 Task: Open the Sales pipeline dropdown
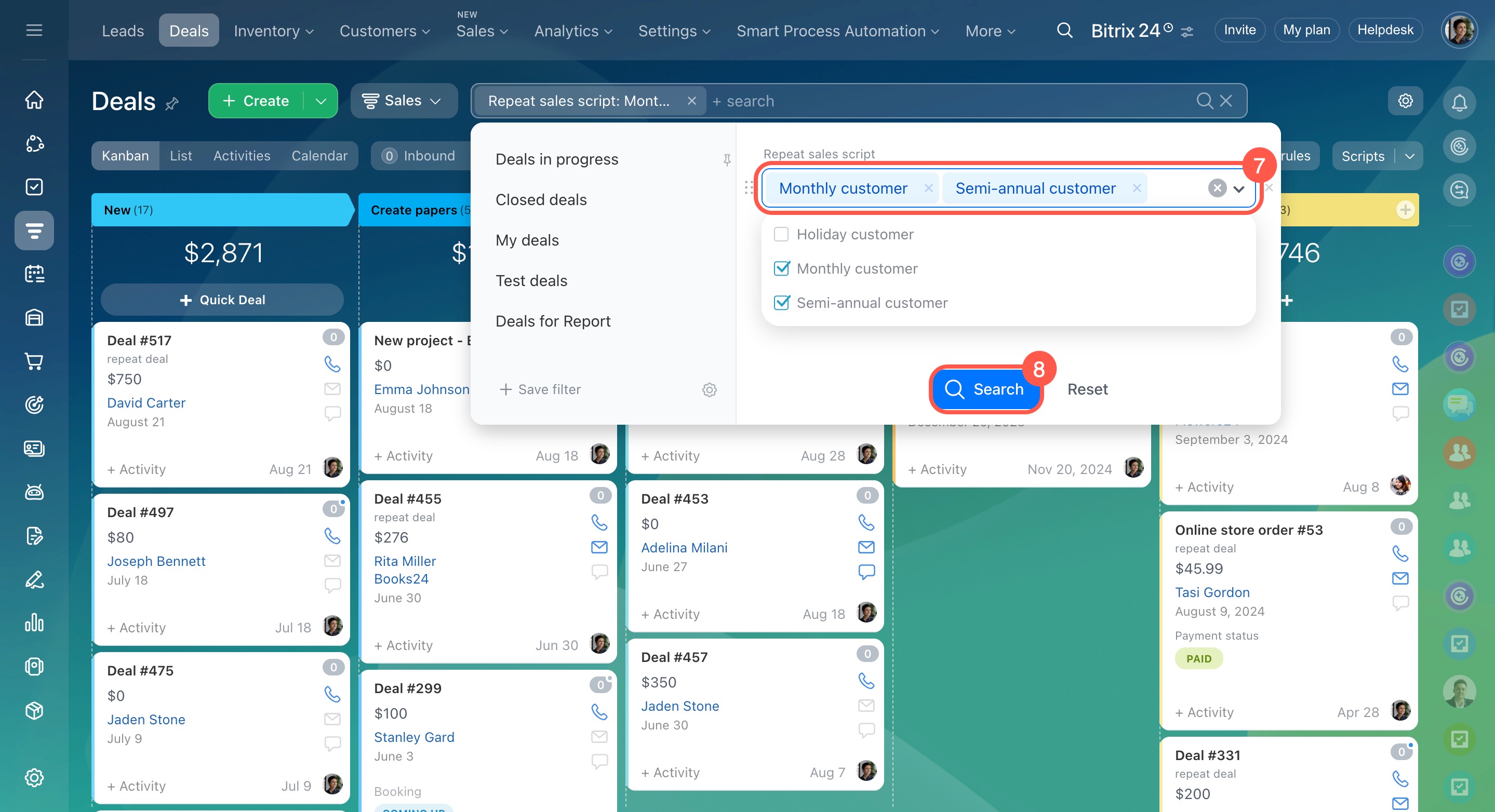click(x=402, y=101)
